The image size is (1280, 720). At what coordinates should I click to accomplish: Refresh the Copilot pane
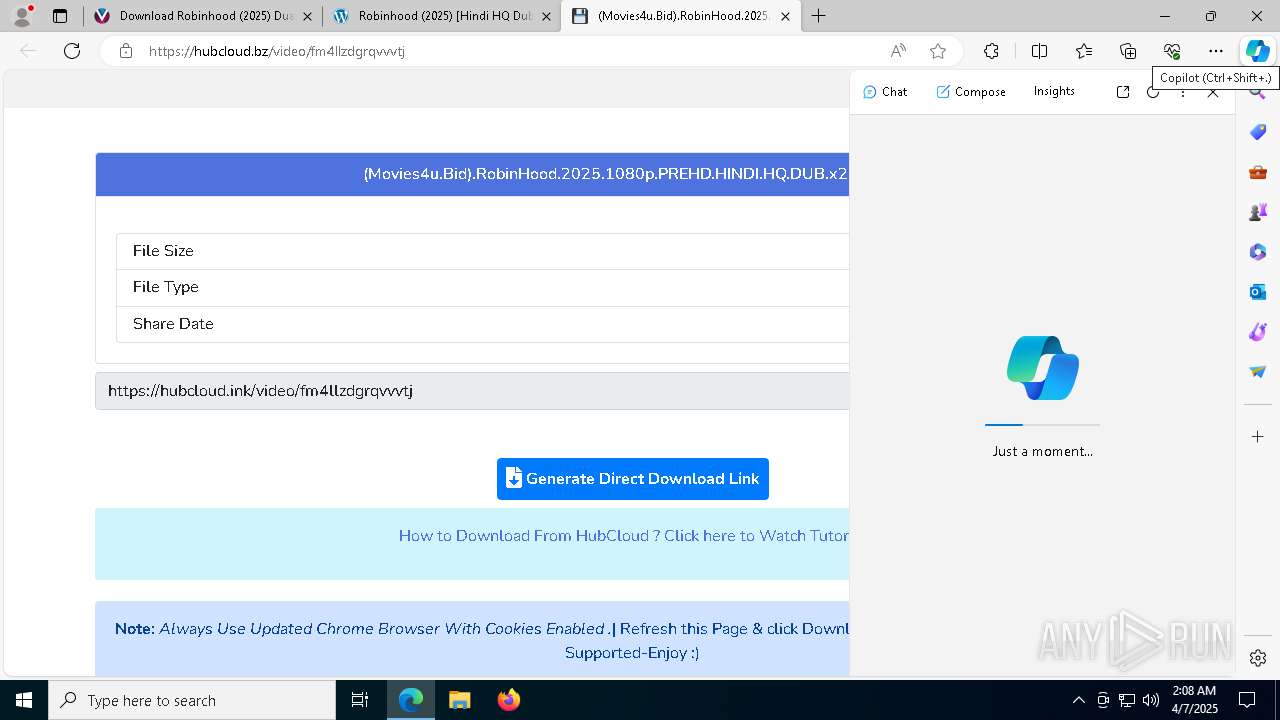[1153, 92]
